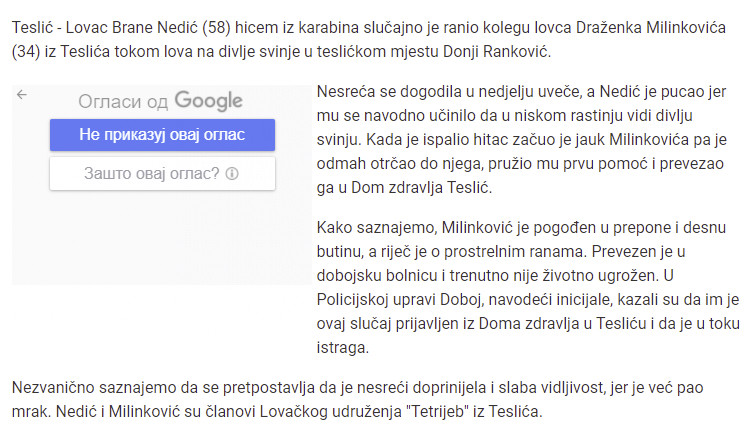This screenshot has height=429, width=751.
Task: Click the age "(58)" after Brane Nedić
Action: tap(216, 28)
